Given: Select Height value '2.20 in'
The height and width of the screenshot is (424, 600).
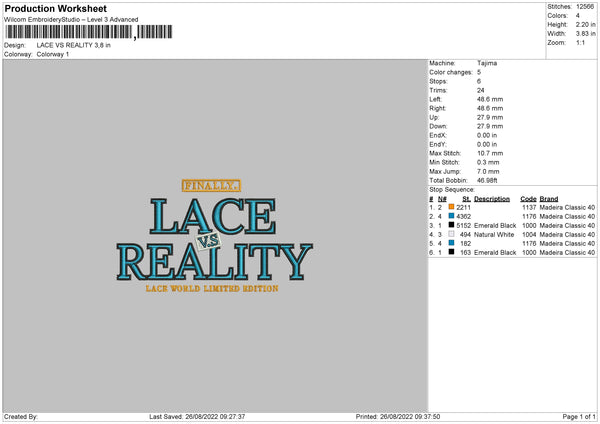Looking at the screenshot, I should 585,24.
